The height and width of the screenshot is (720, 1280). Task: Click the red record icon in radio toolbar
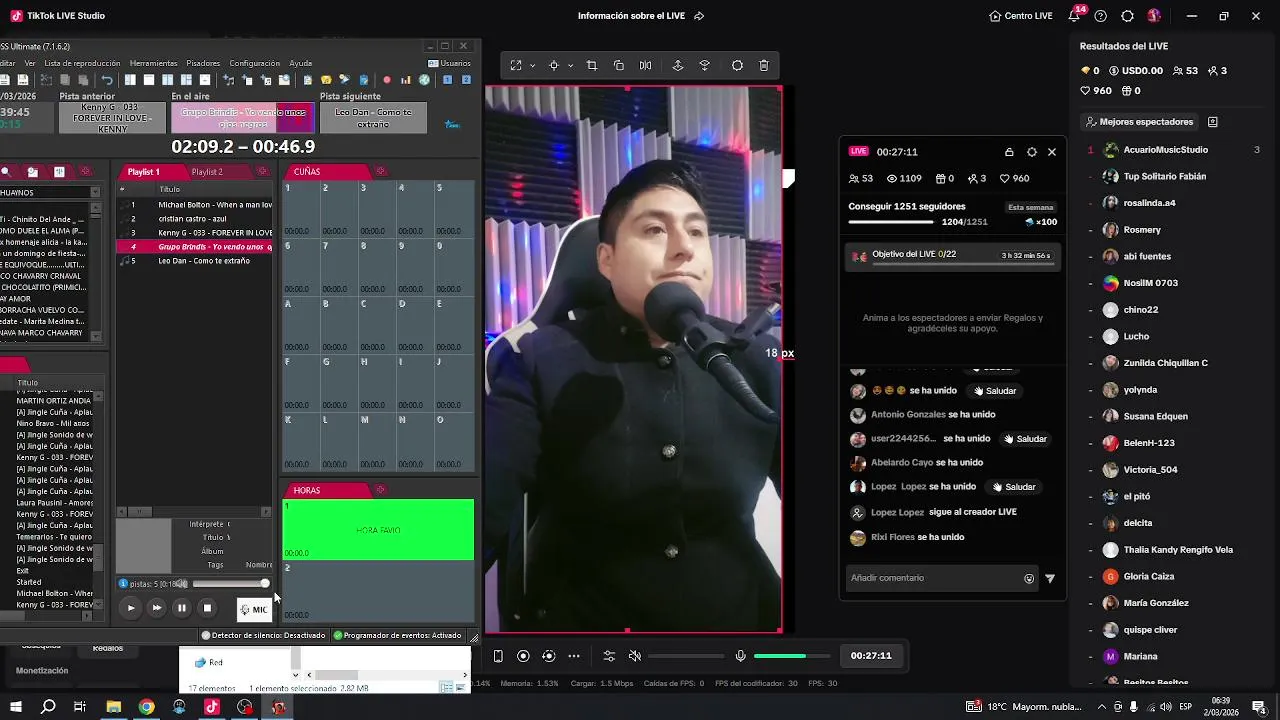pyautogui.click(x=387, y=80)
